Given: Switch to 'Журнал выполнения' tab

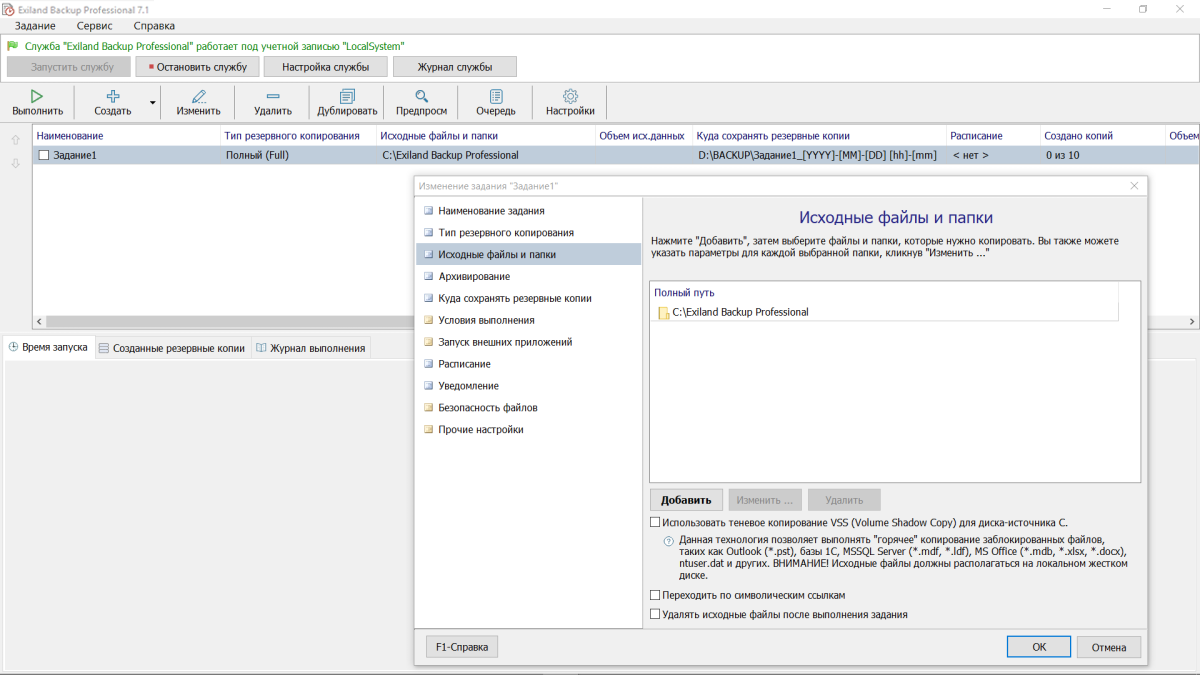Looking at the screenshot, I should (x=311, y=348).
